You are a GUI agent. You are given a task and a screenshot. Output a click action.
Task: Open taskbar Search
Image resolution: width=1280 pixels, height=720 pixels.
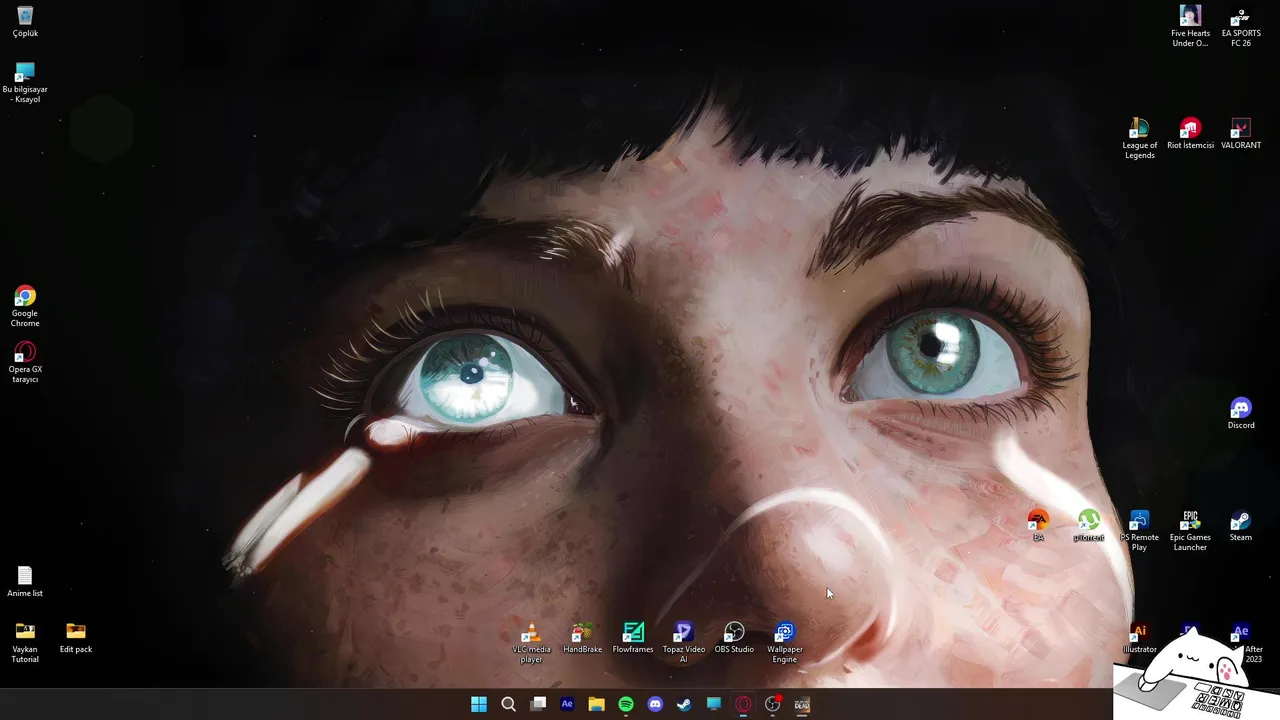(x=508, y=704)
